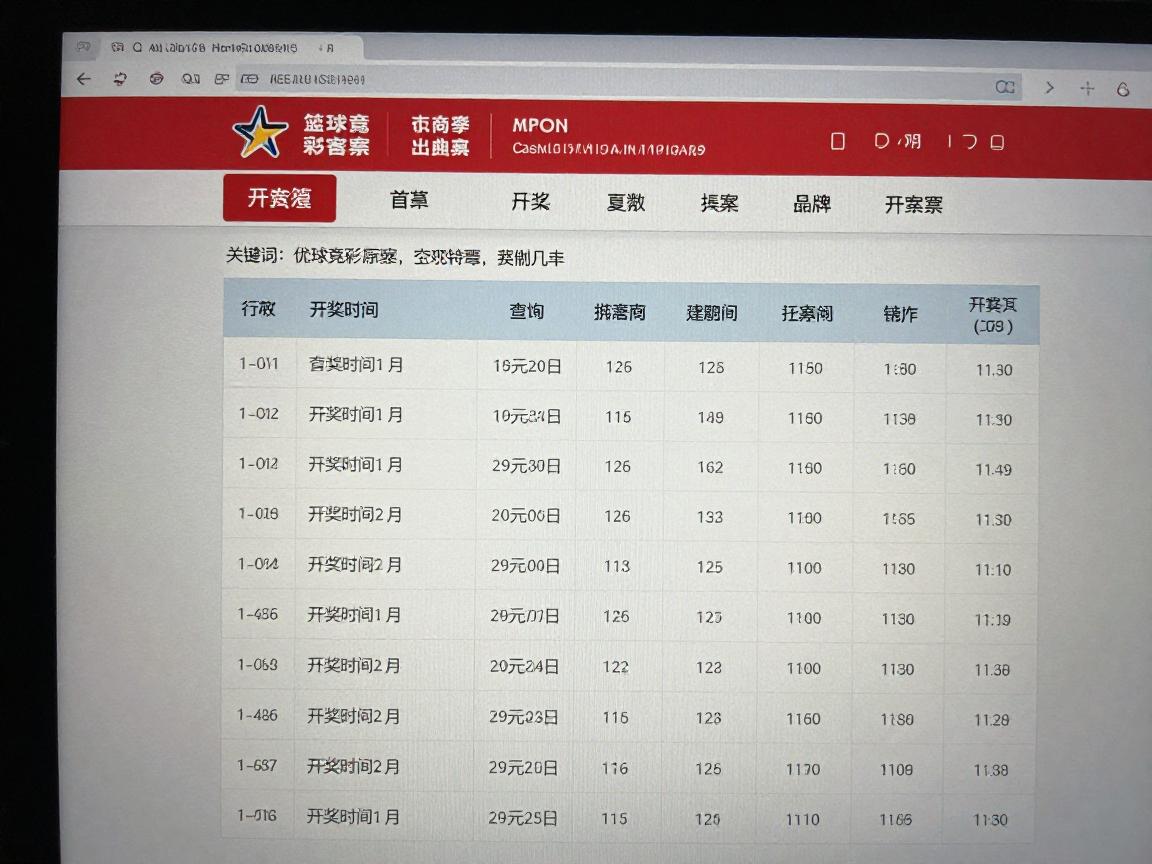The image size is (1152, 864).
Task: Click the circular icon right of reload
Action: click(x=156, y=79)
